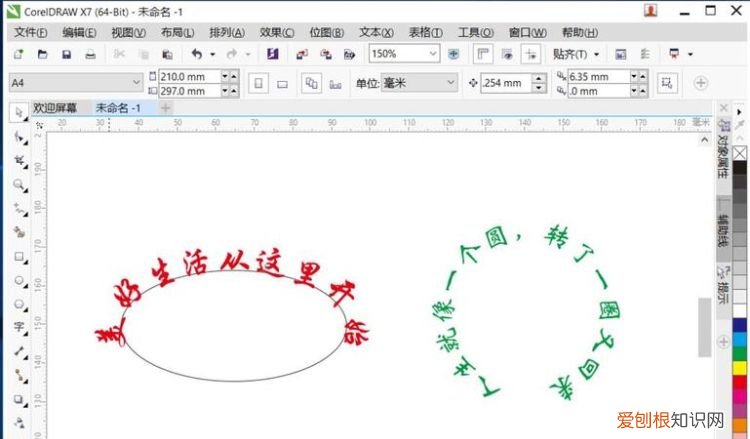Select the Drop Shadow tool

(x=20, y=398)
